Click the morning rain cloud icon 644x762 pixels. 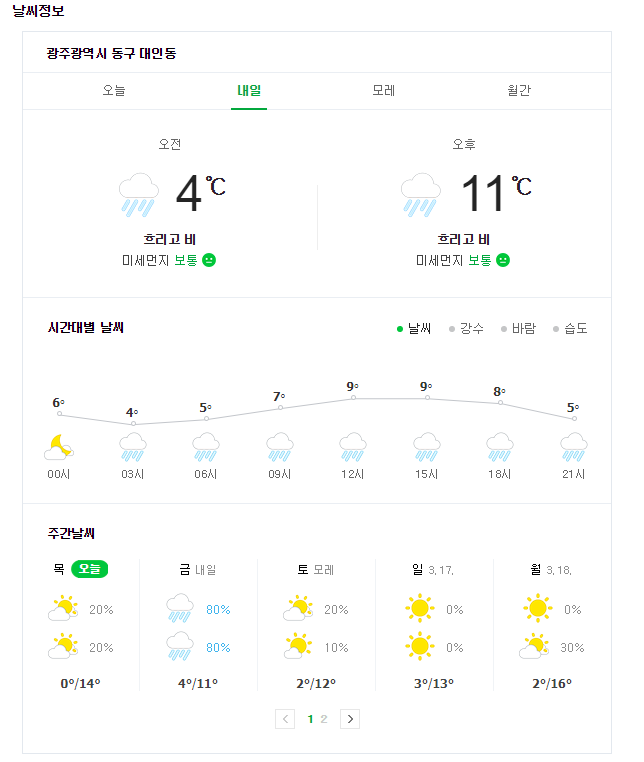pyautogui.click(x=138, y=194)
